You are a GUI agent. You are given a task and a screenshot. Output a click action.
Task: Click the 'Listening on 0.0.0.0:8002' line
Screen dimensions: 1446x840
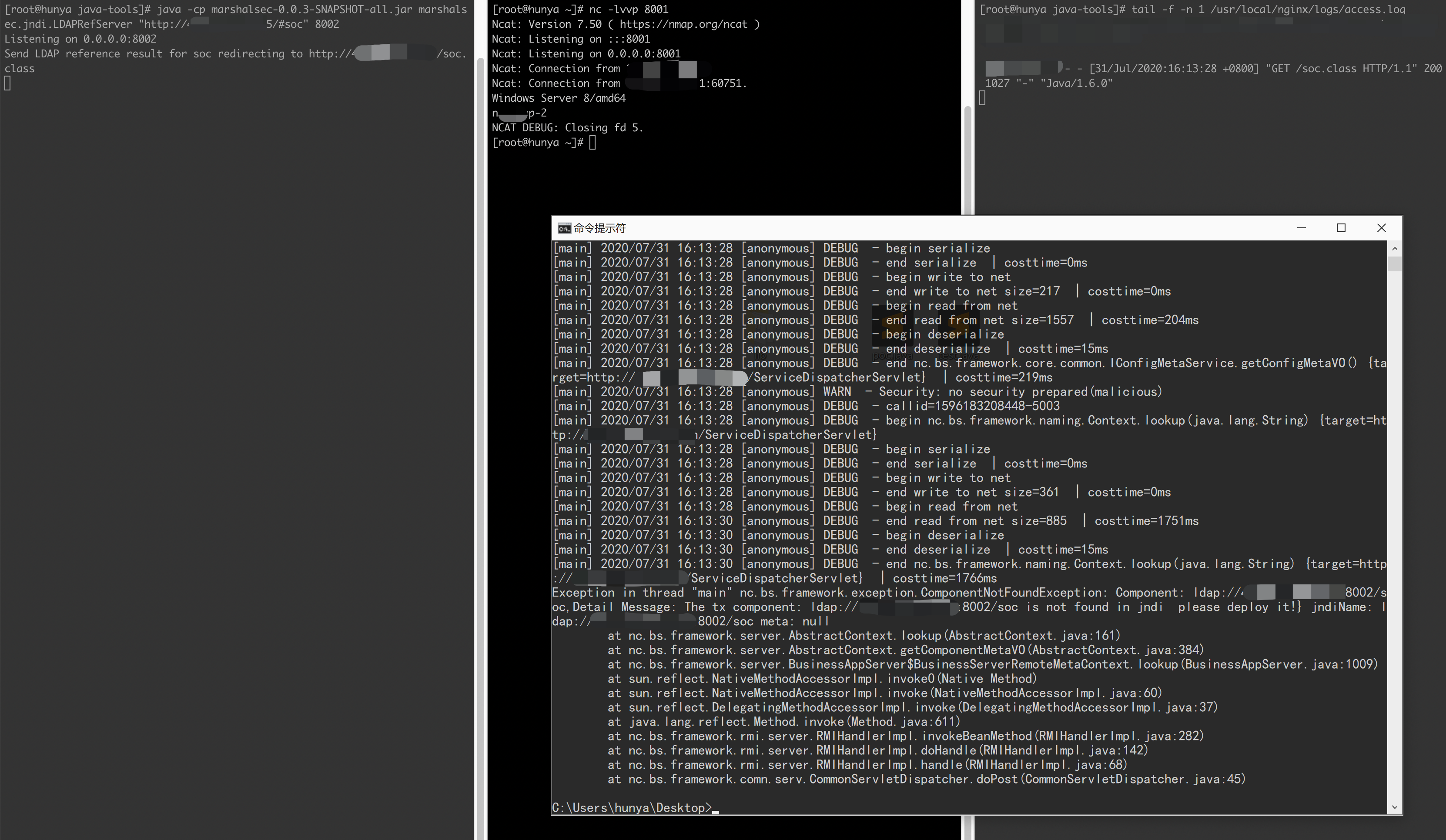click(x=80, y=39)
